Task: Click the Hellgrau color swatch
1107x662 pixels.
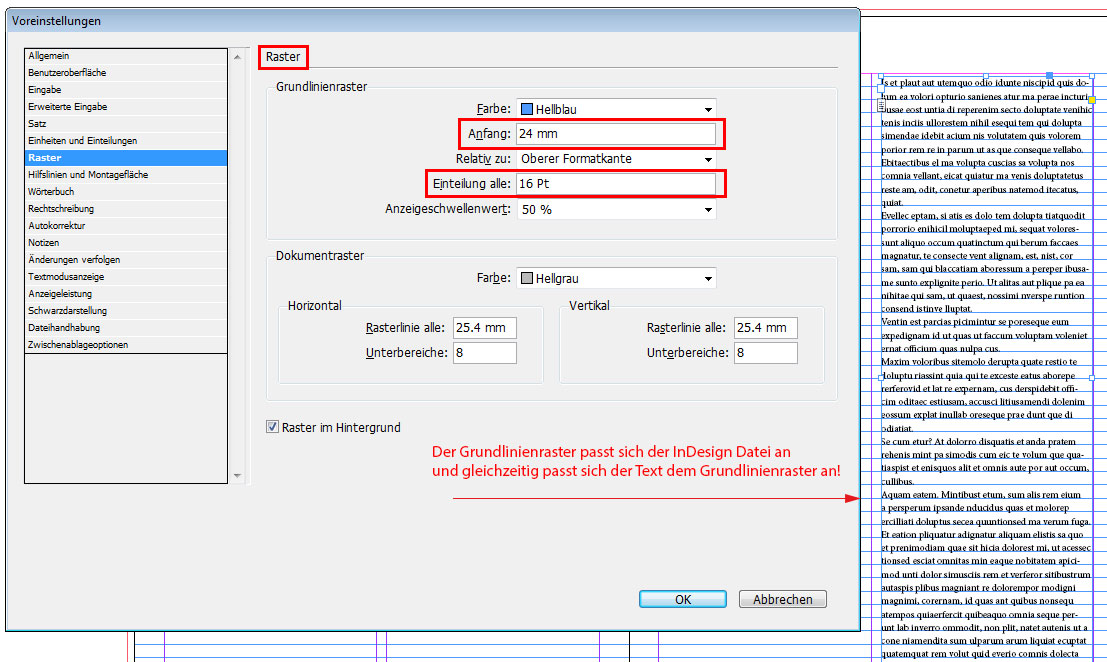Action: [x=527, y=279]
